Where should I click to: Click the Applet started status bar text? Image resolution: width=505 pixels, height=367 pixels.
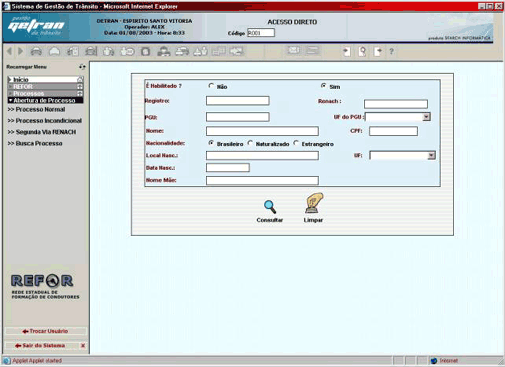(x=37, y=361)
